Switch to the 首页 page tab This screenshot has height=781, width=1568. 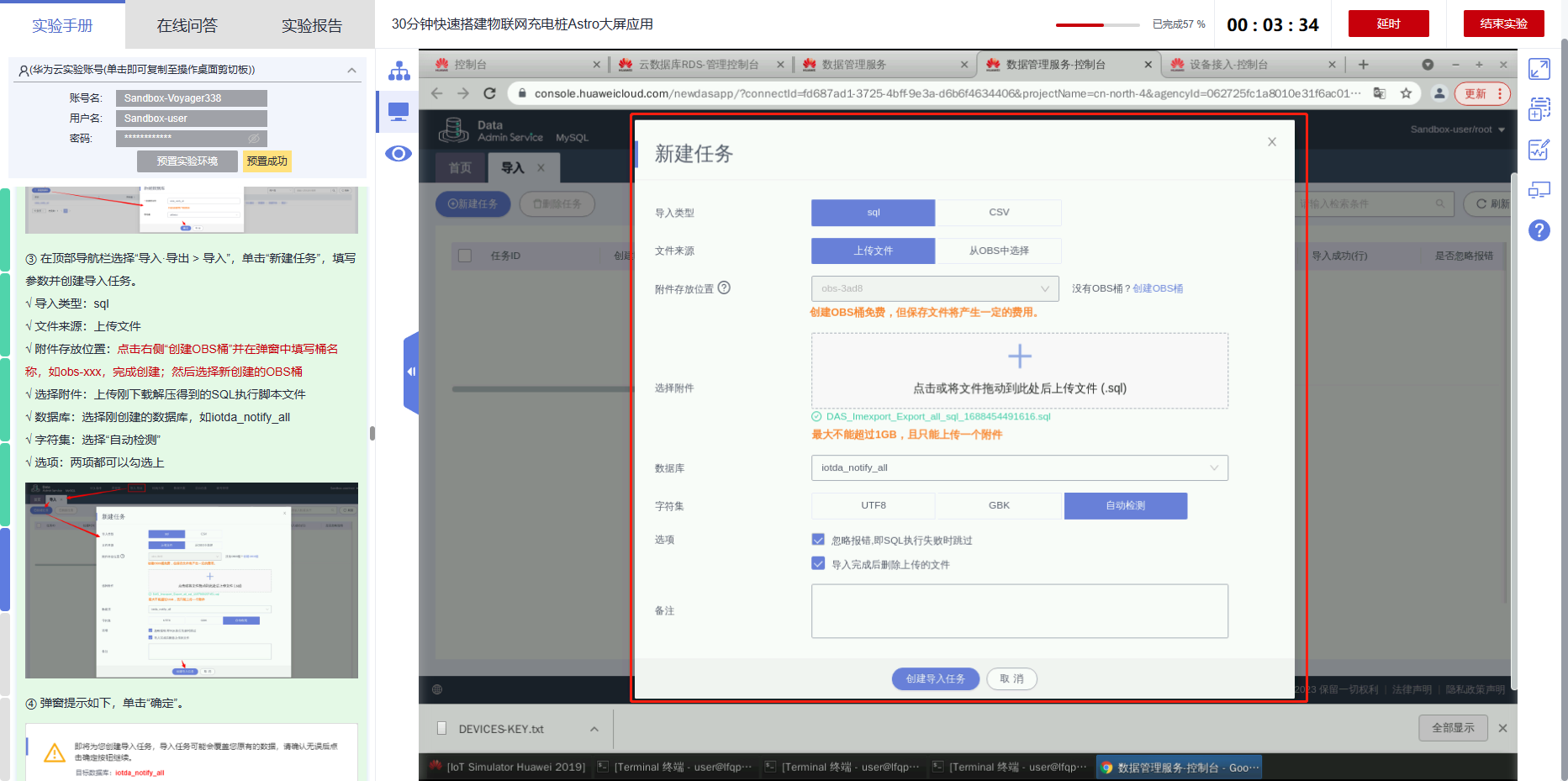pyautogui.click(x=460, y=168)
